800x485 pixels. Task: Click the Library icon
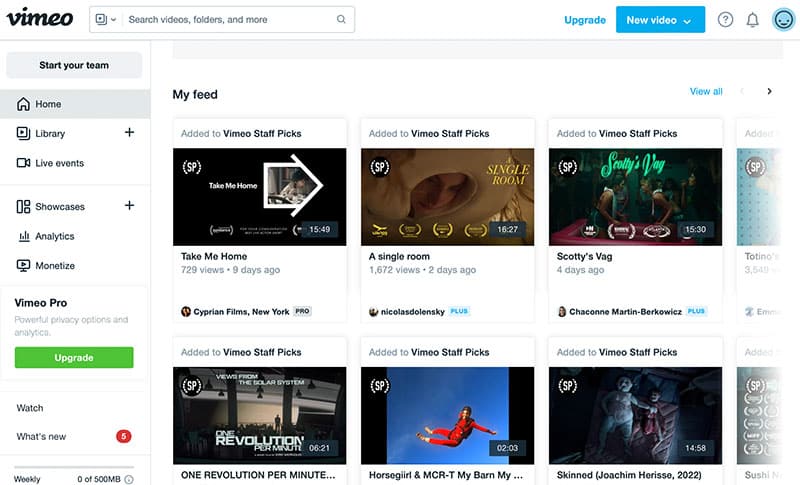tap(23, 134)
